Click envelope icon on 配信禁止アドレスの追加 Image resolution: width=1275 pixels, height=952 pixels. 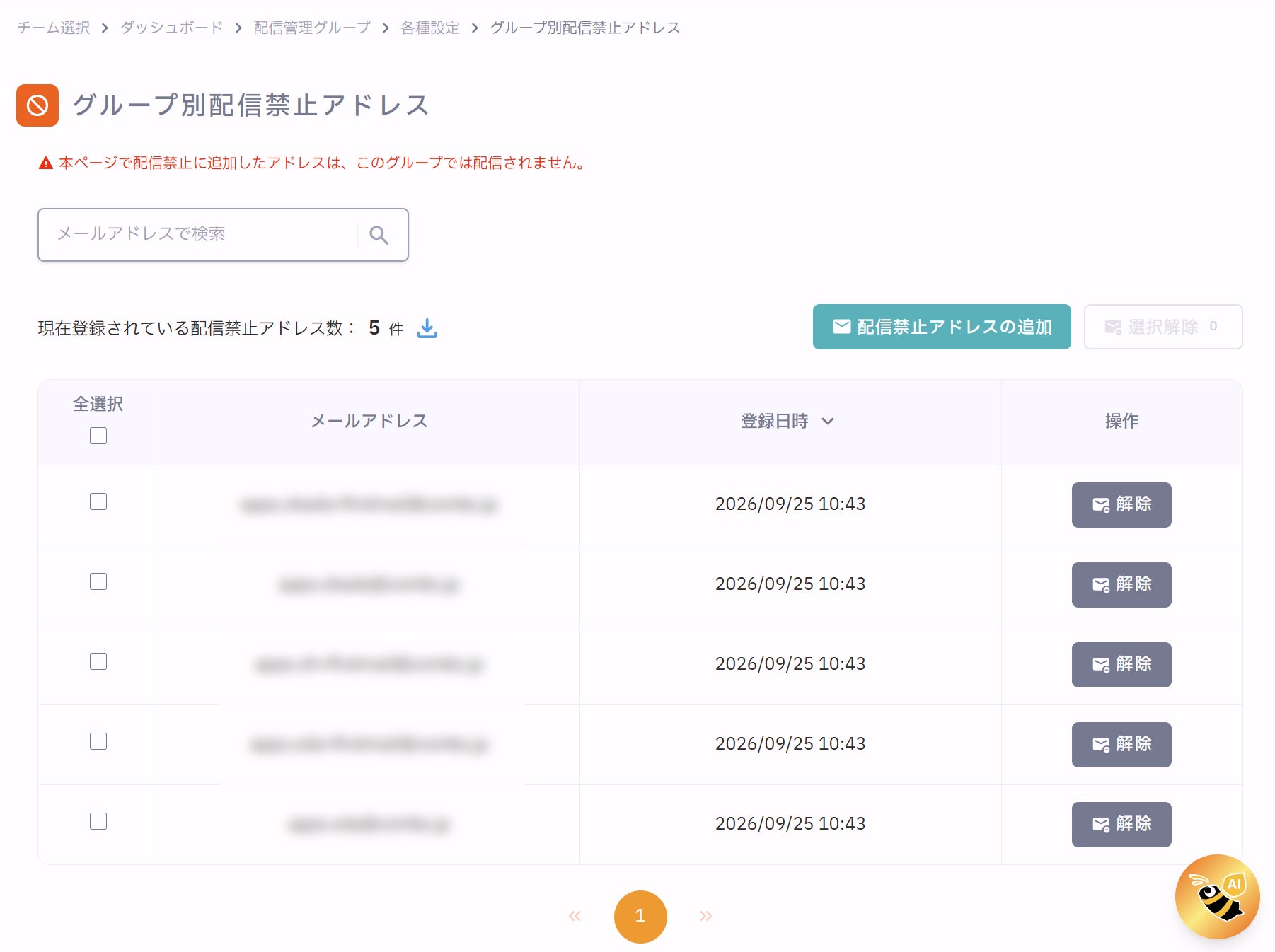[841, 326]
